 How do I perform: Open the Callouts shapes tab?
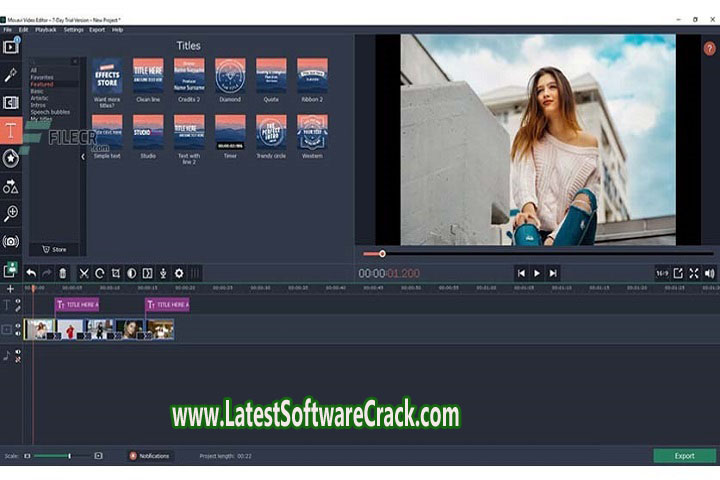click(11, 186)
